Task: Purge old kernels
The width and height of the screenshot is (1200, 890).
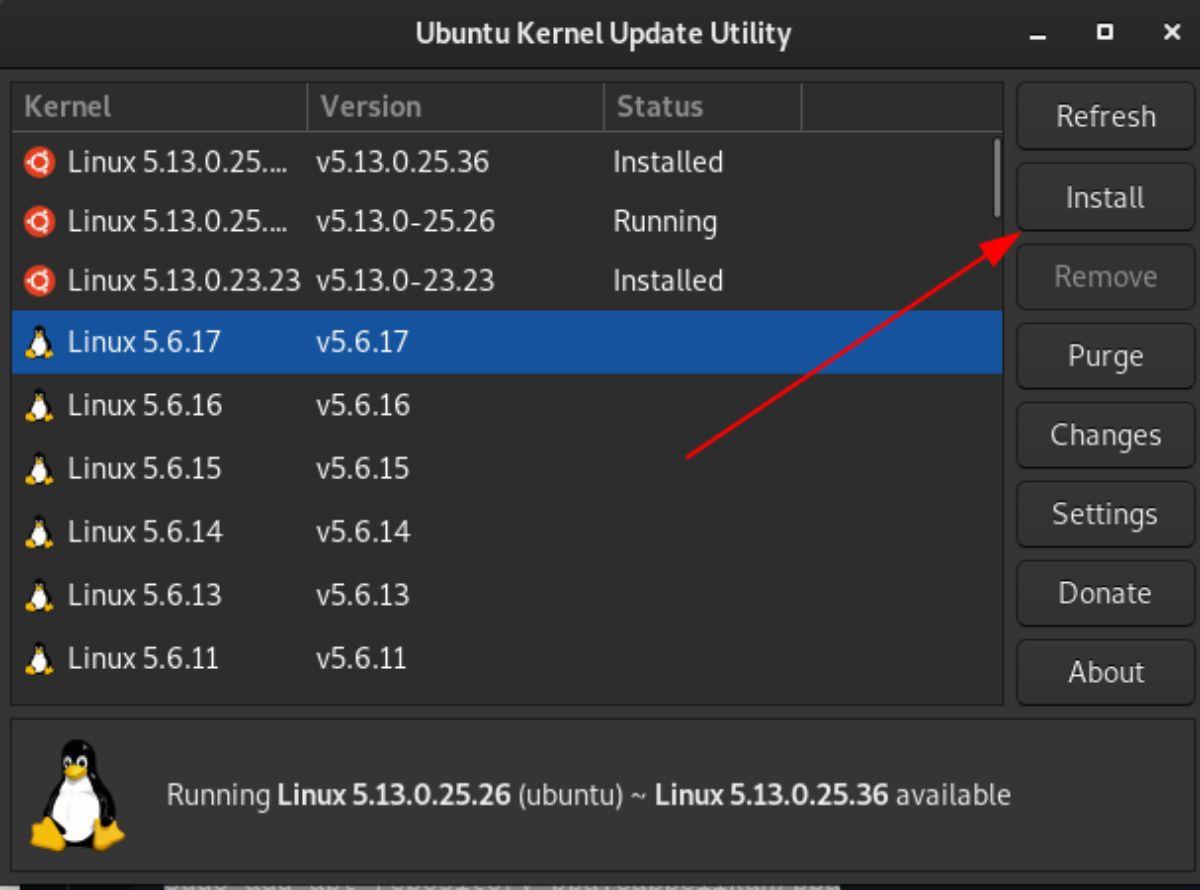Action: pos(1104,355)
